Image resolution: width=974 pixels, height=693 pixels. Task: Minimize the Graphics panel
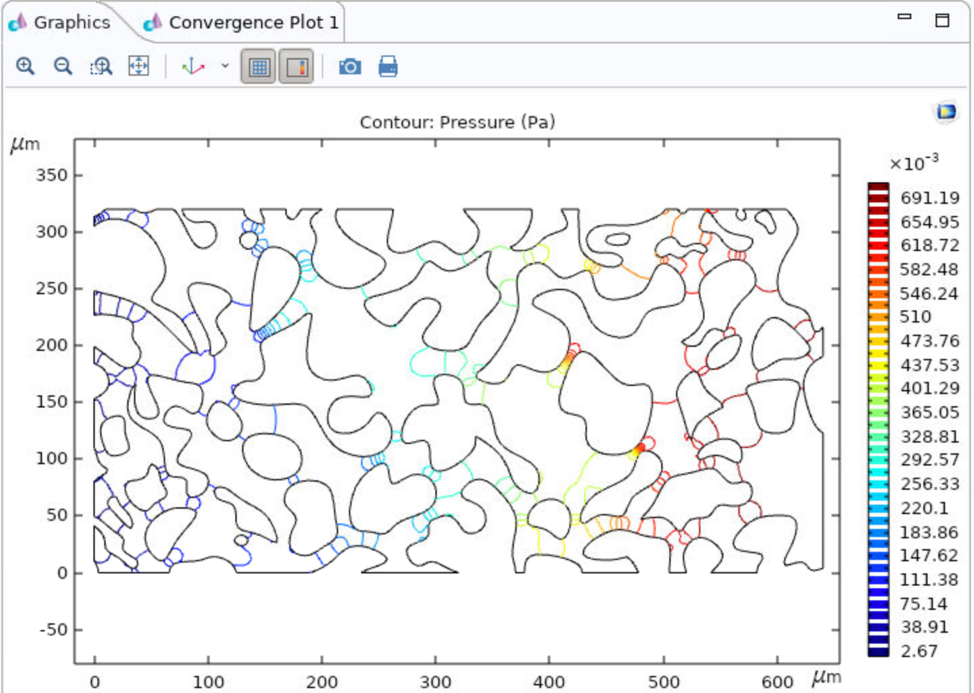[x=905, y=17]
